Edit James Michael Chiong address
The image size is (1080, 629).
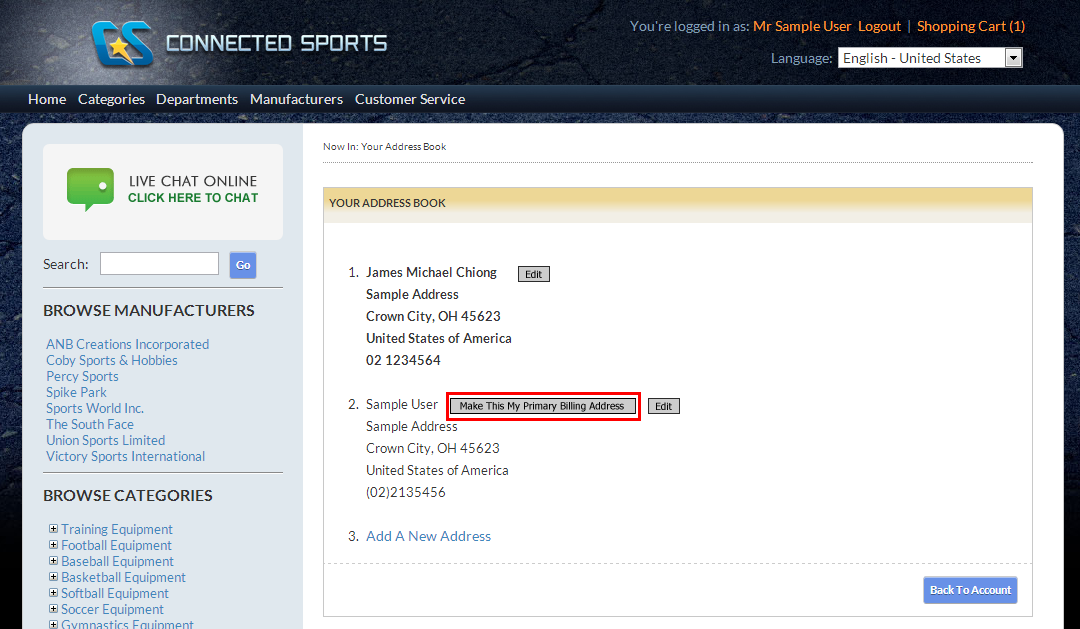534,274
